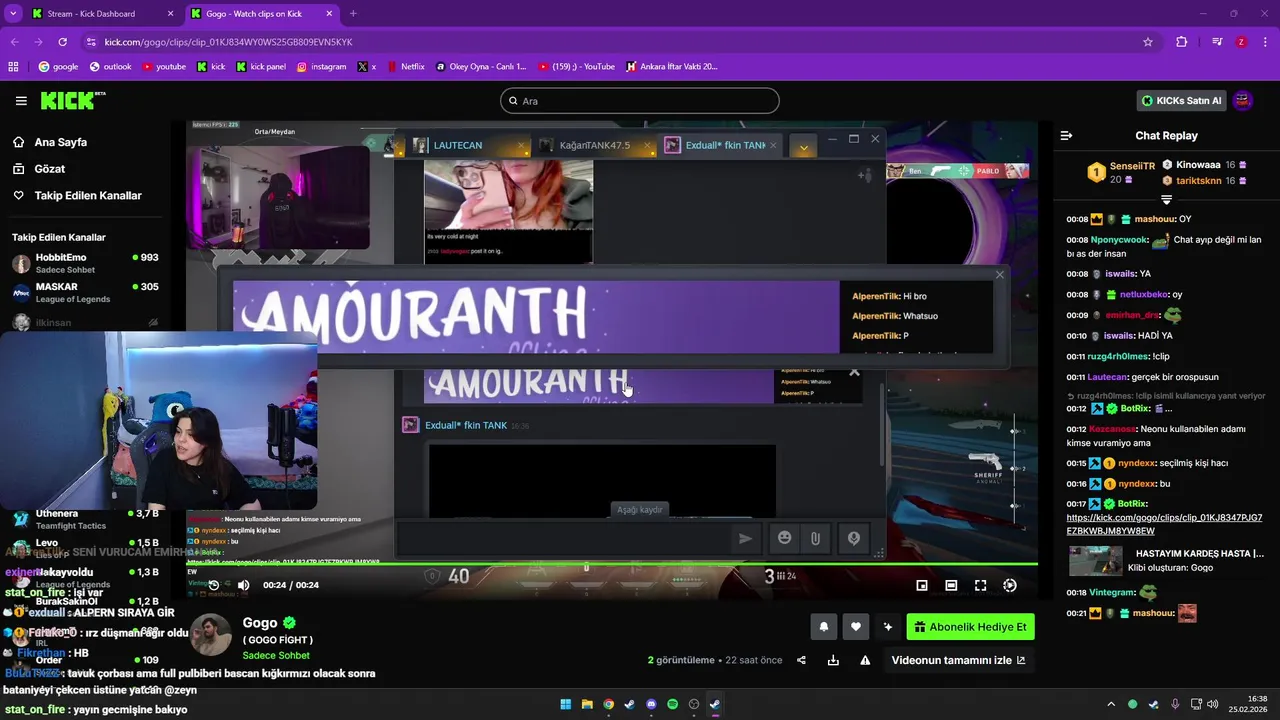
Task: Click KICKs Satın Al button
Action: click(x=1181, y=100)
